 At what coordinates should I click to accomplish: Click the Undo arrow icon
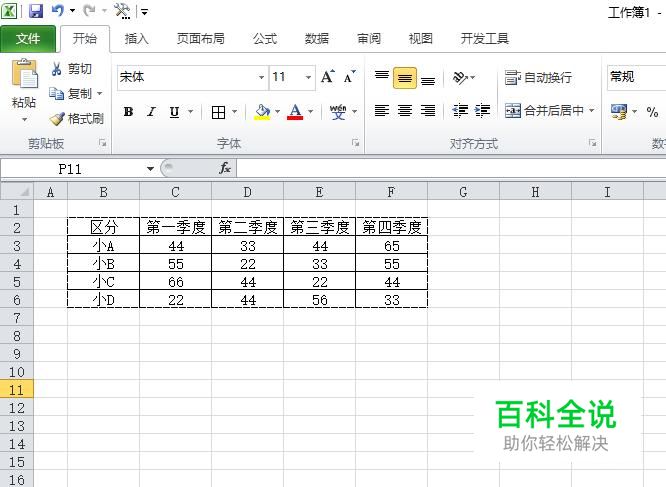tap(57, 11)
